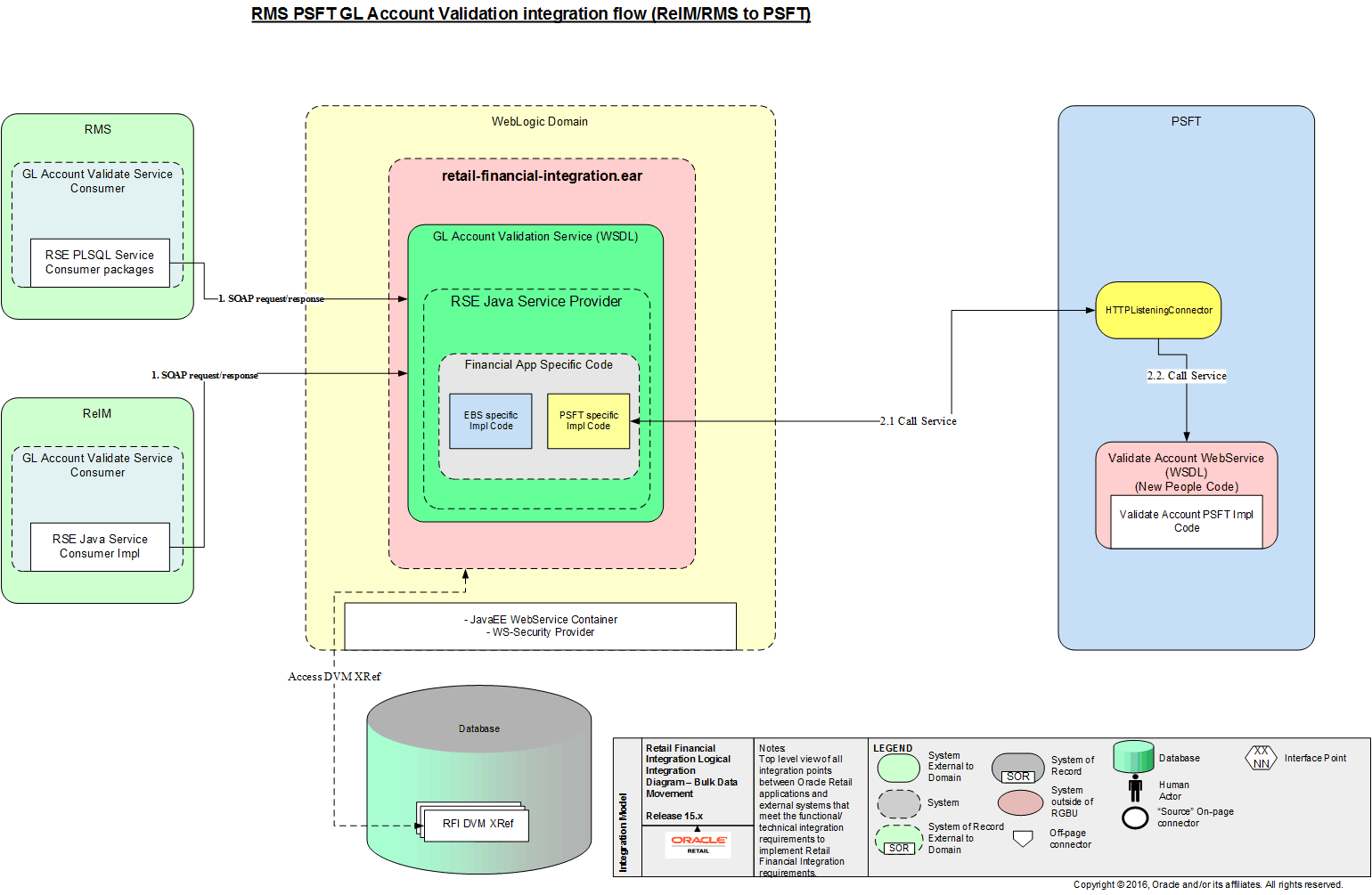The width and height of the screenshot is (1372, 895).
Task: Click the Validate Account PSFT Impl Code box
Action: (x=1186, y=520)
